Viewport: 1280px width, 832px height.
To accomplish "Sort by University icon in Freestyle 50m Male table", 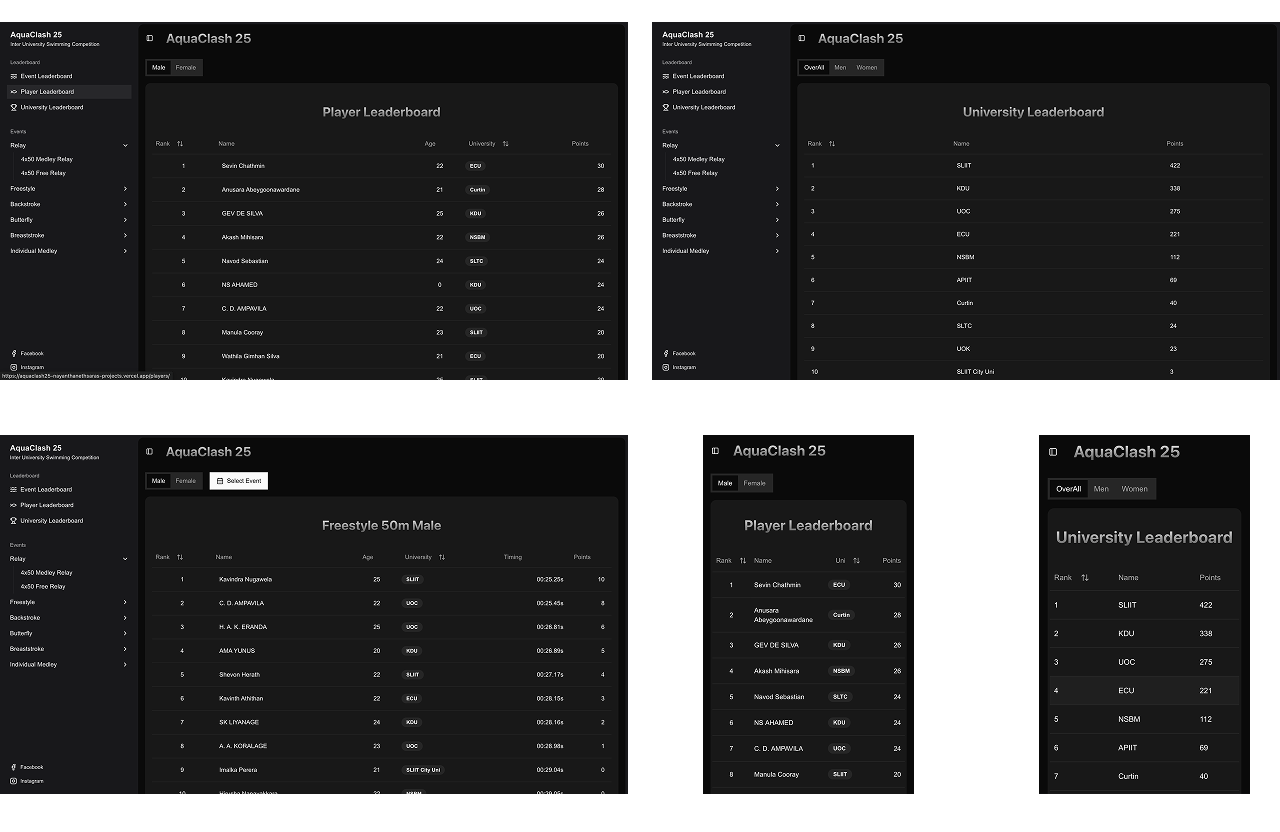I will pyautogui.click(x=441, y=557).
